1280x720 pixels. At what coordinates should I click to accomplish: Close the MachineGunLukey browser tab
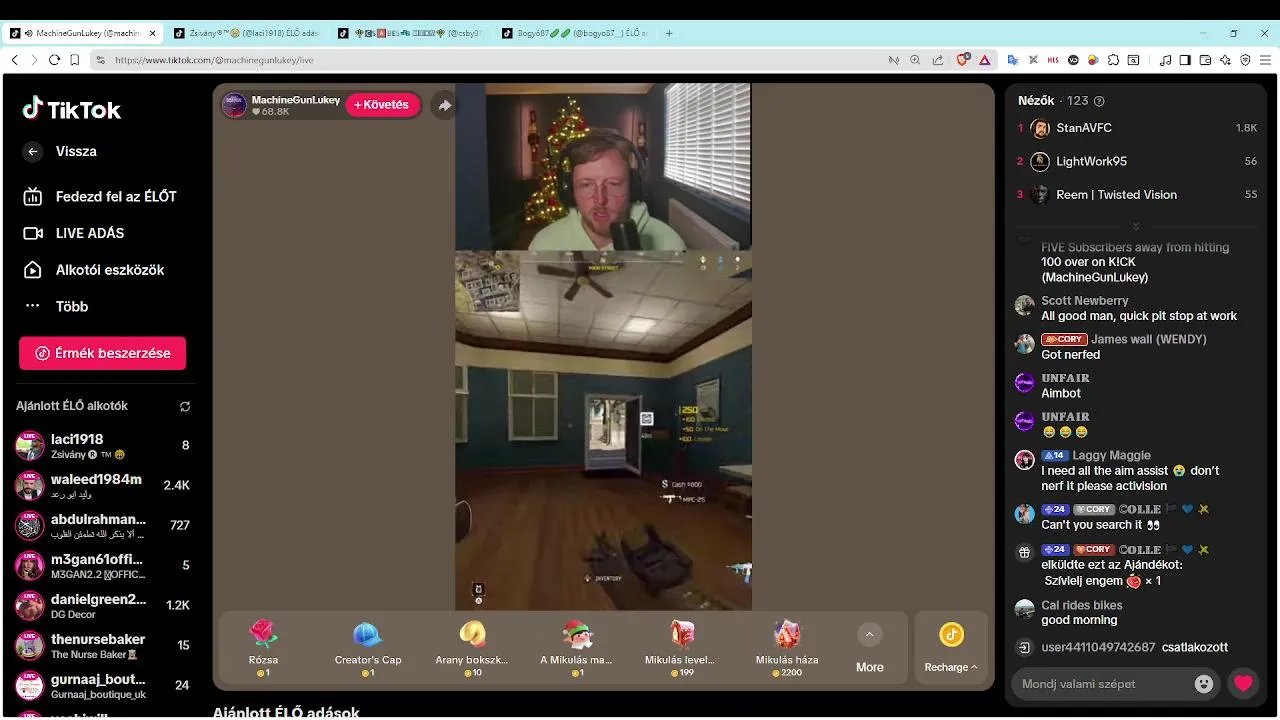coord(153,33)
